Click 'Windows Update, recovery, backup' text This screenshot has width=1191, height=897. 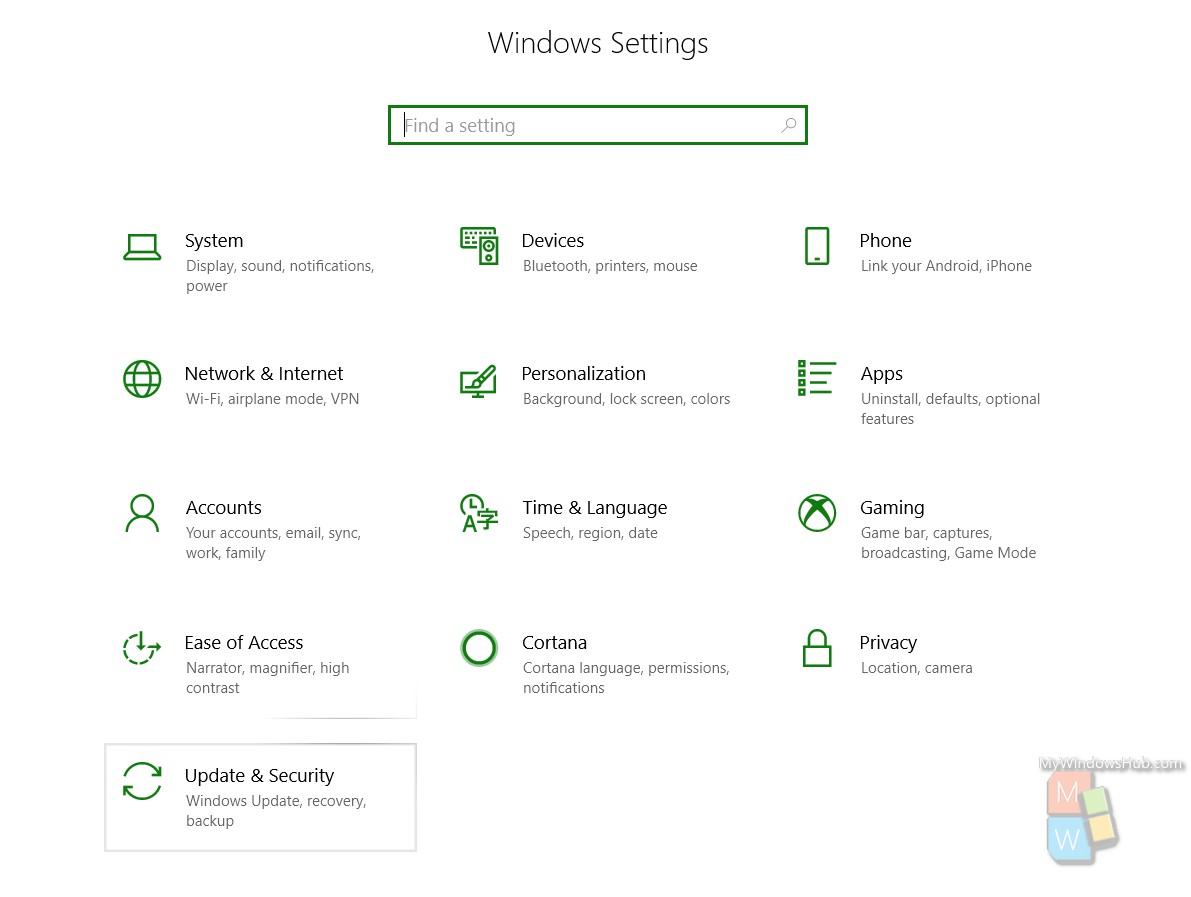click(x=276, y=810)
